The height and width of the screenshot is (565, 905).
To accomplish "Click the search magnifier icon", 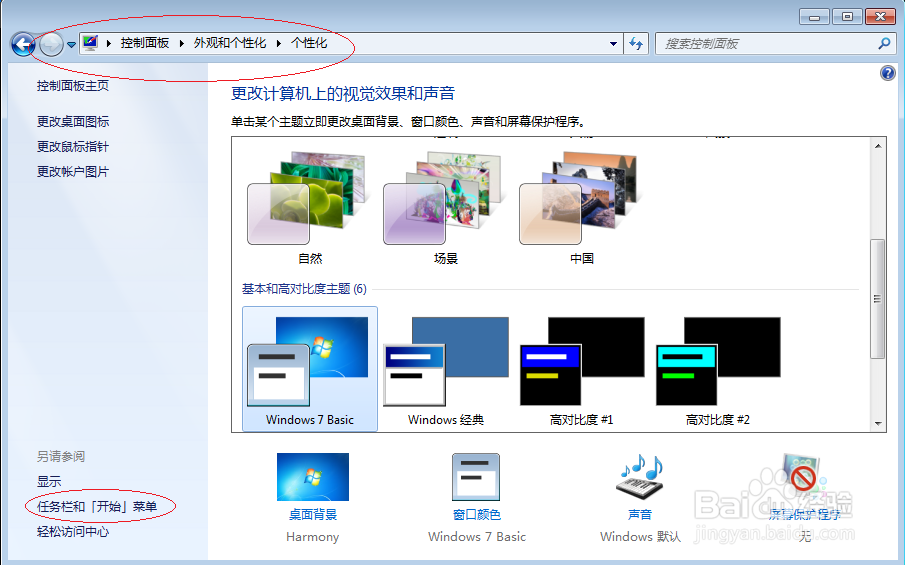I will pos(883,44).
